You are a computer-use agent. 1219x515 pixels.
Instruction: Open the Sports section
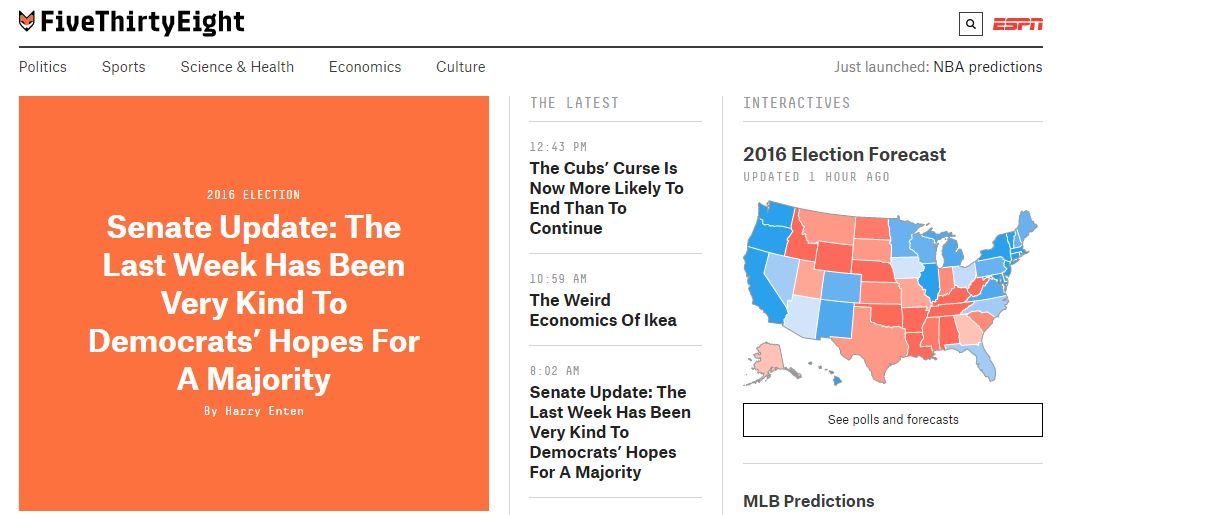123,67
